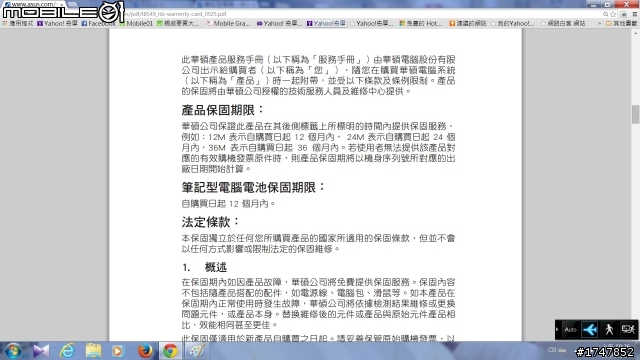This screenshot has height=360, width=640.
Task: Open the 其他書籤 bookmarks folder
Action: [621, 23]
